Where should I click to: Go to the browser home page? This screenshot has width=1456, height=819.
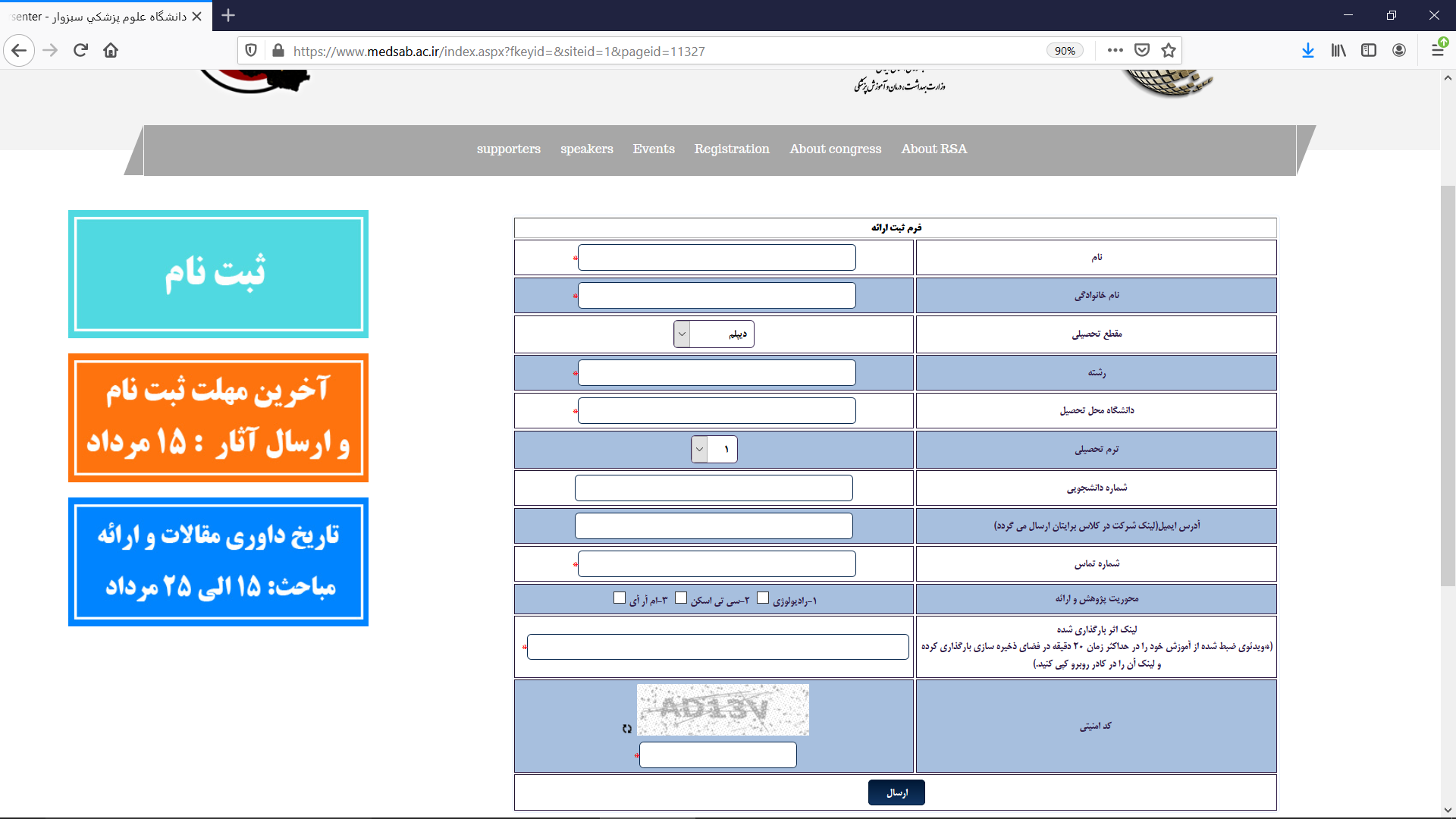click(x=111, y=50)
